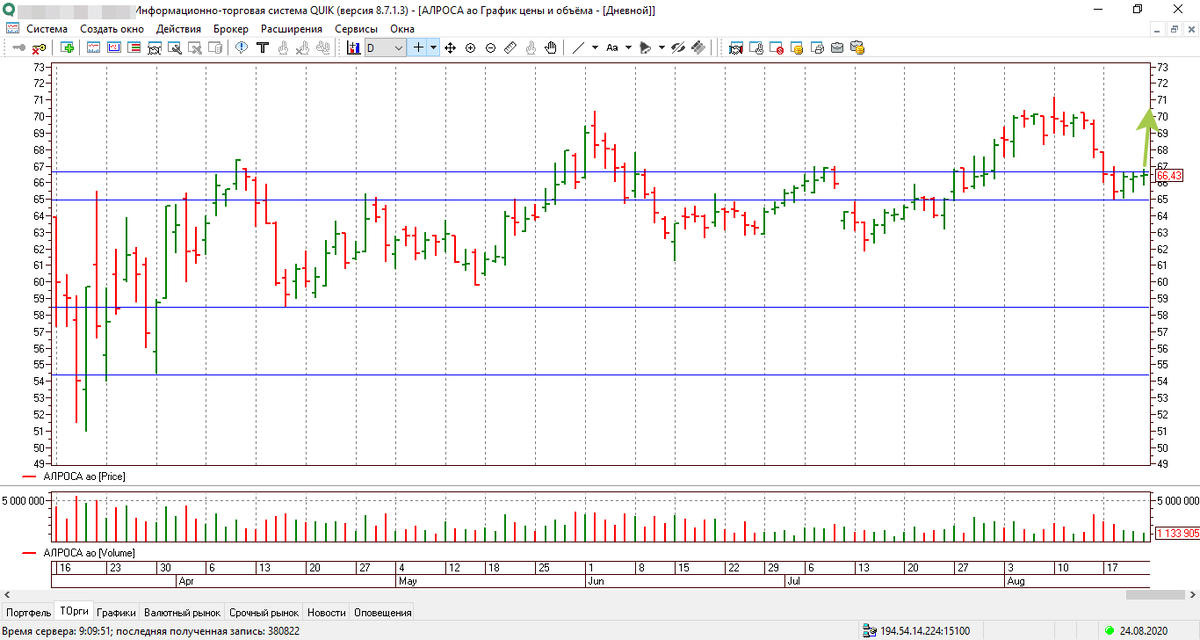This screenshot has height=640, width=1200.
Task: Expand the line tool dropdown arrow
Action: 595,47
